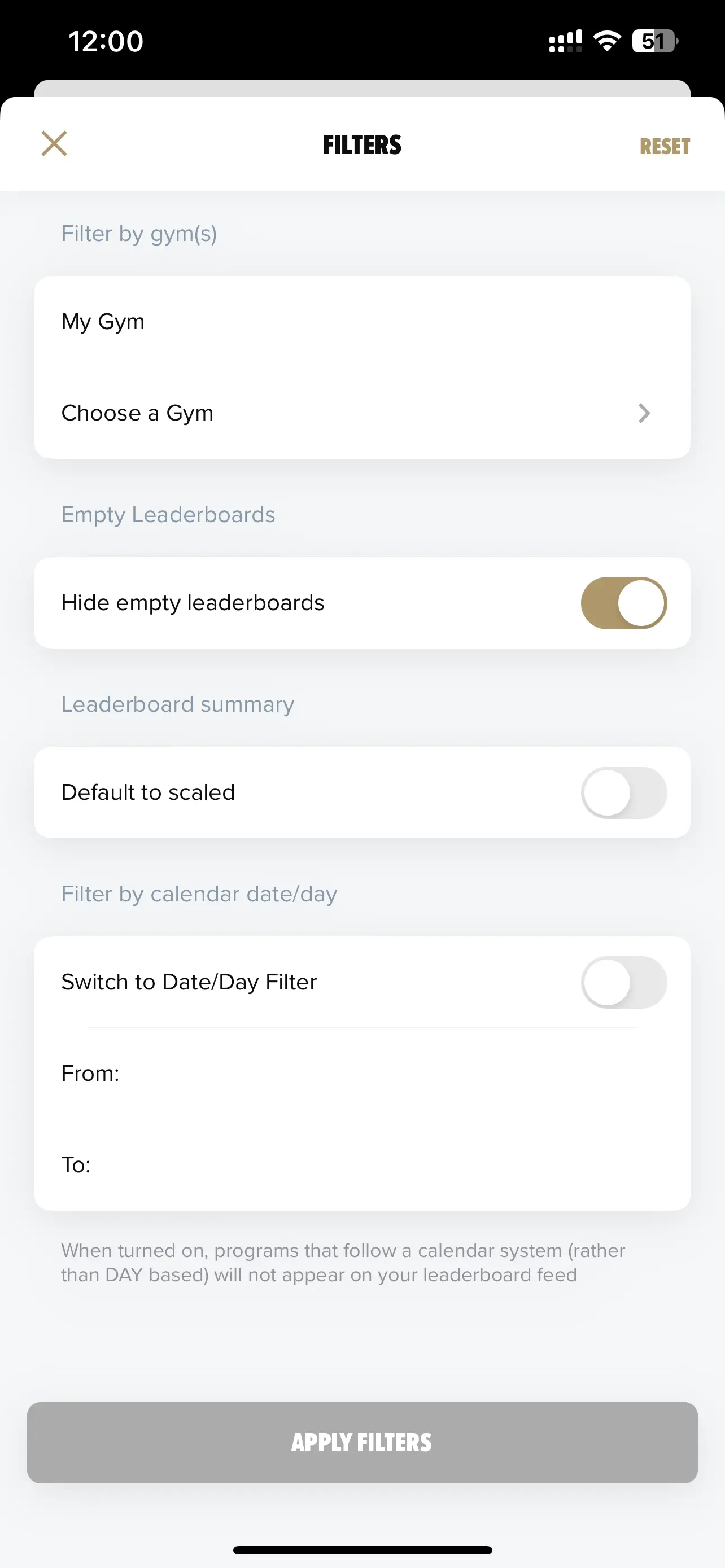This screenshot has height=1568, width=725.
Task: Tap the APPLY FILTERS button
Action: point(362,1443)
